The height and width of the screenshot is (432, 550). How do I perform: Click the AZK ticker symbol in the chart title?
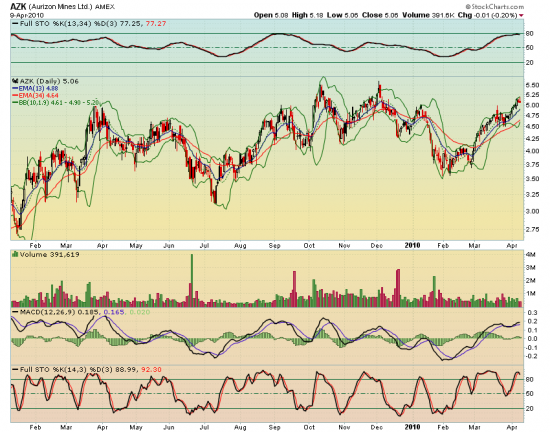[x=18, y=6]
